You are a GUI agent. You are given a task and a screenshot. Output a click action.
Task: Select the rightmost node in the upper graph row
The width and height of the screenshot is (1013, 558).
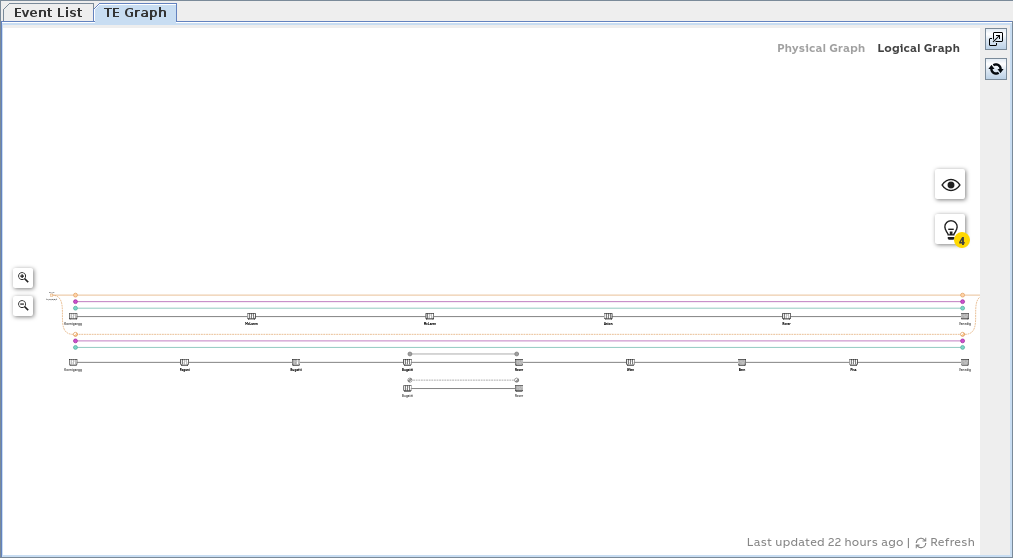965,316
